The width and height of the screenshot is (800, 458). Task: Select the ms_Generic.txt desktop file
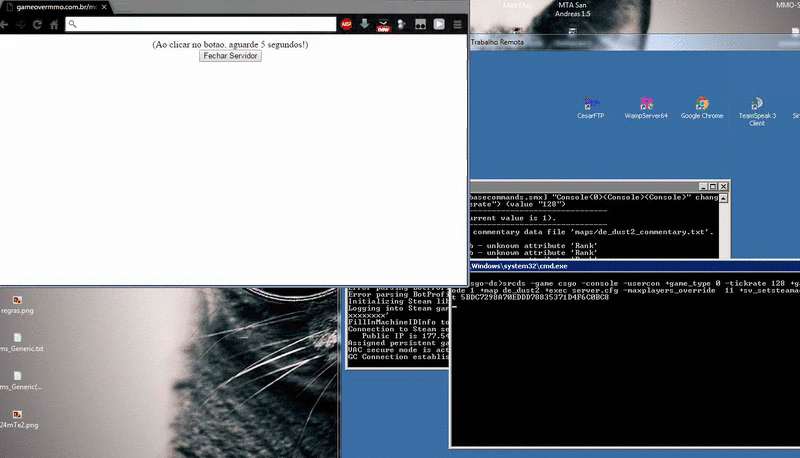tap(21, 343)
